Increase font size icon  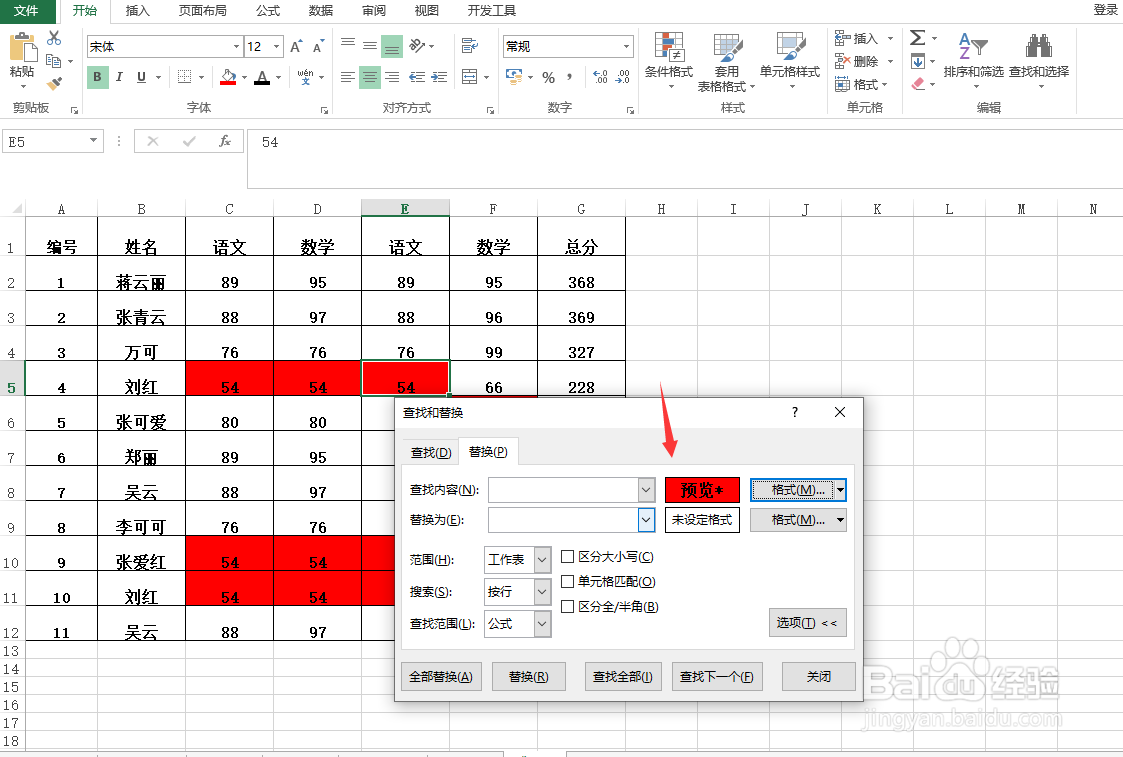pyautogui.click(x=296, y=47)
